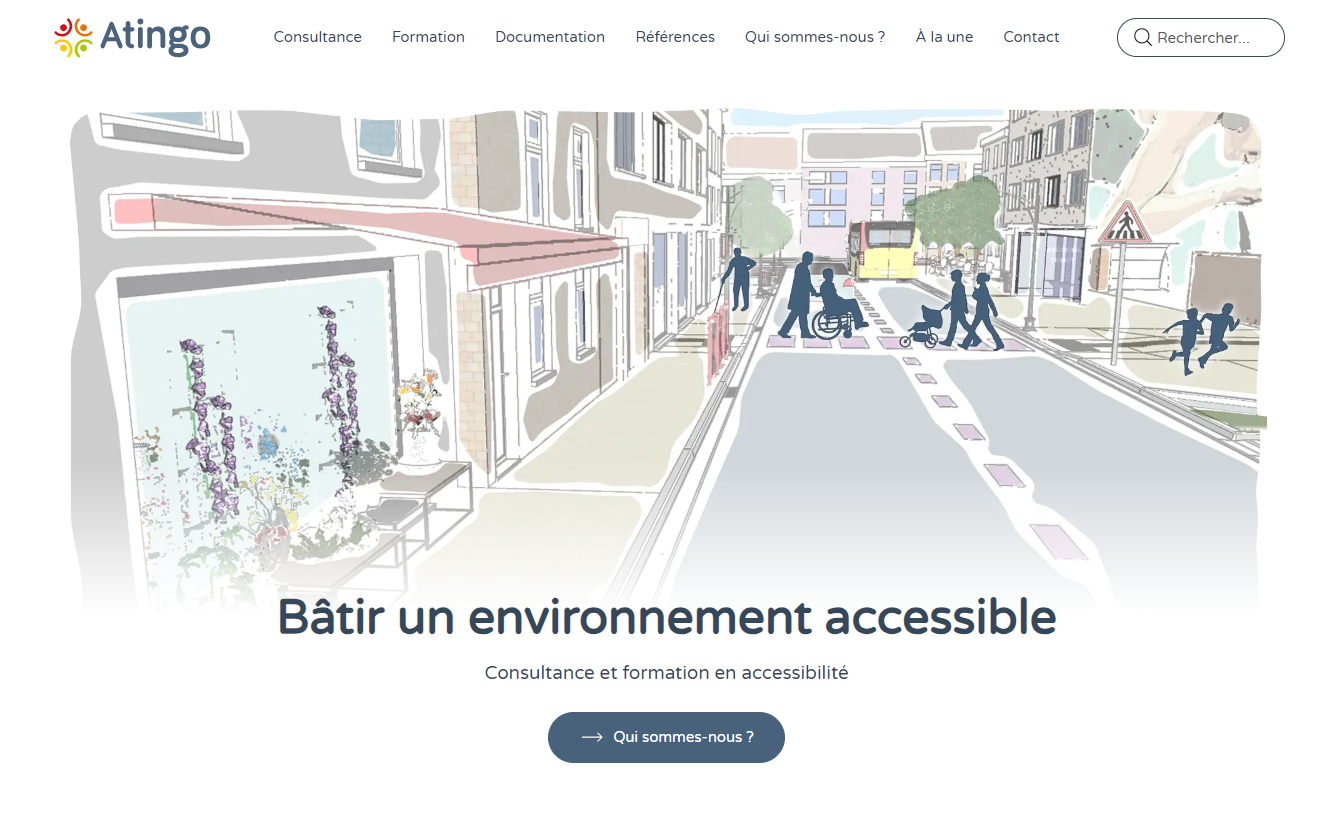Click the magnifying glass search icon
The image size is (1335, 820).
tap(1142, 38)
